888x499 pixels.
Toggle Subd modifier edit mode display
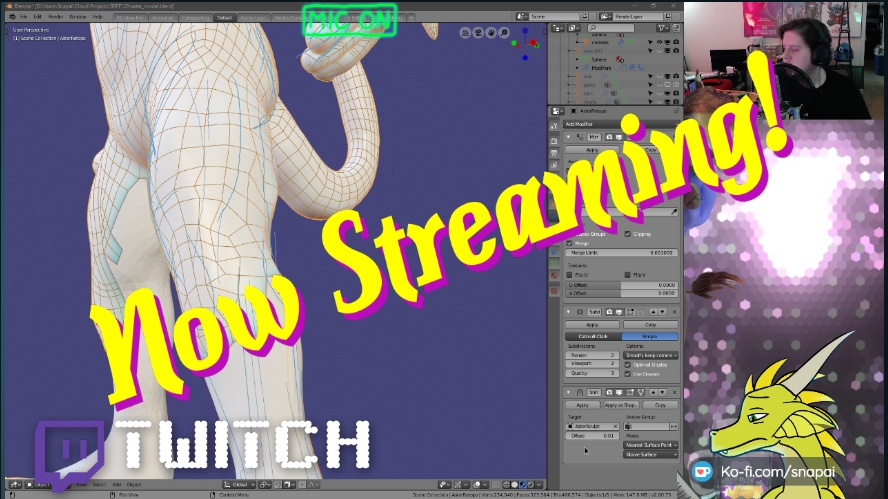coord(630,312)
